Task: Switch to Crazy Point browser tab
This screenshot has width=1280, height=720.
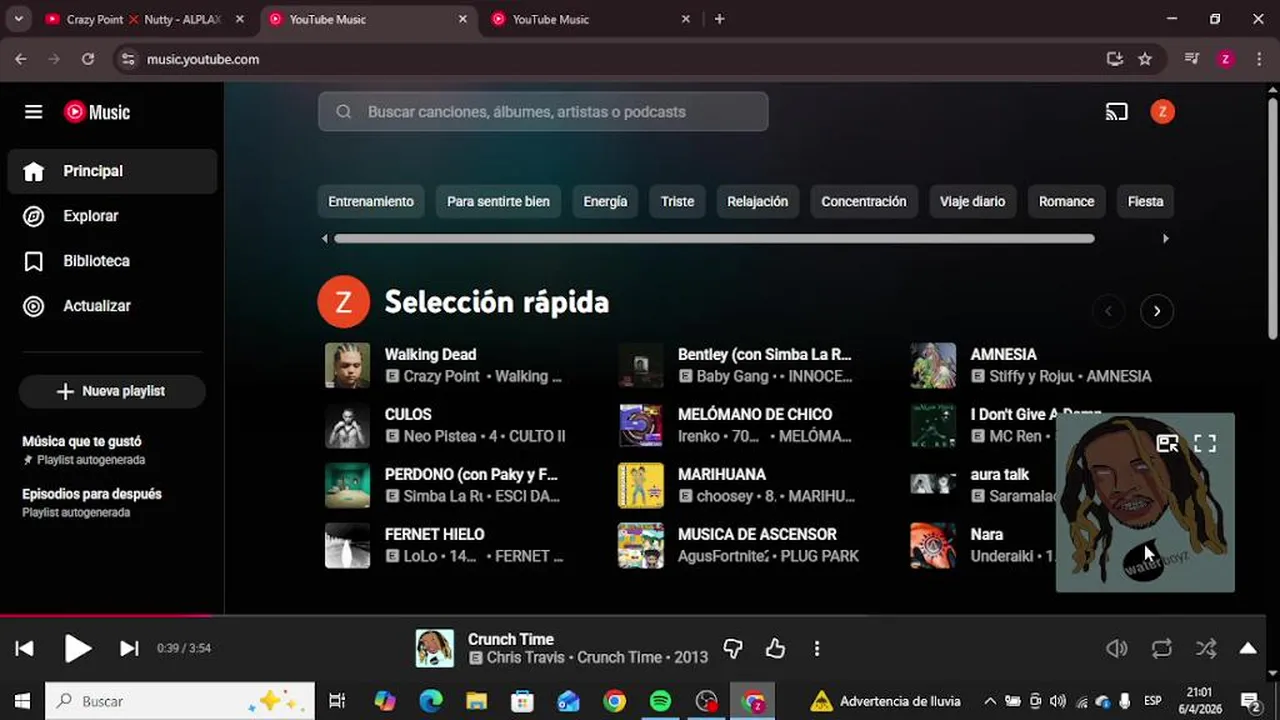Action: point(144,19)
